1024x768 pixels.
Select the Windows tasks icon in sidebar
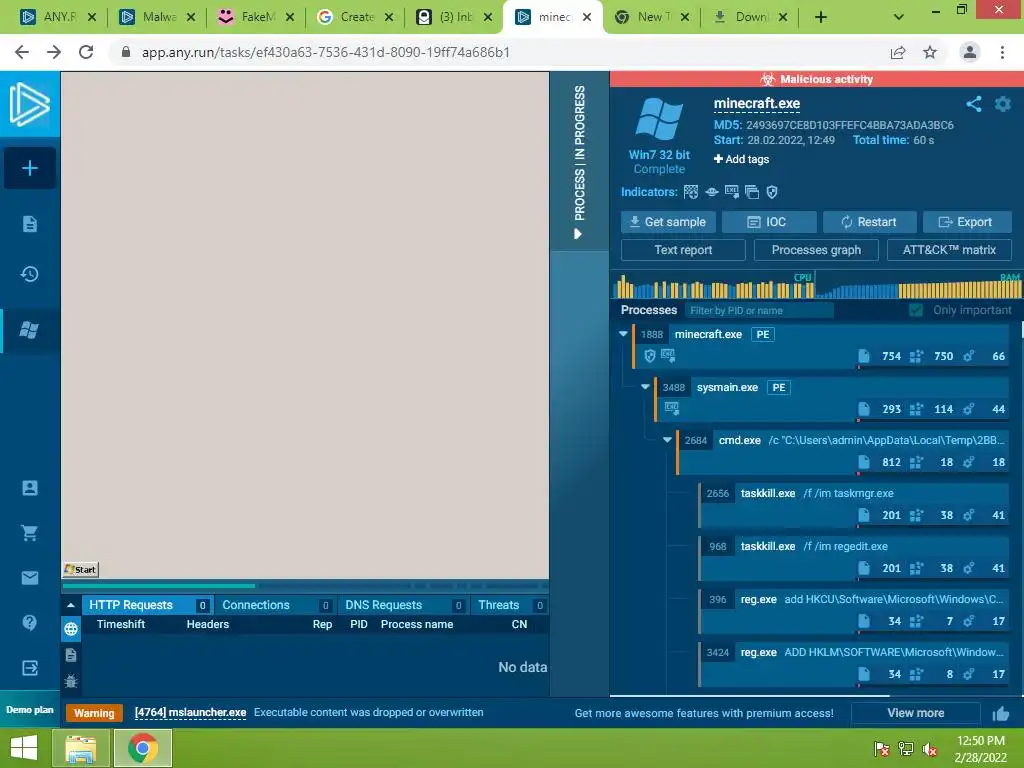tap(29, 330)
